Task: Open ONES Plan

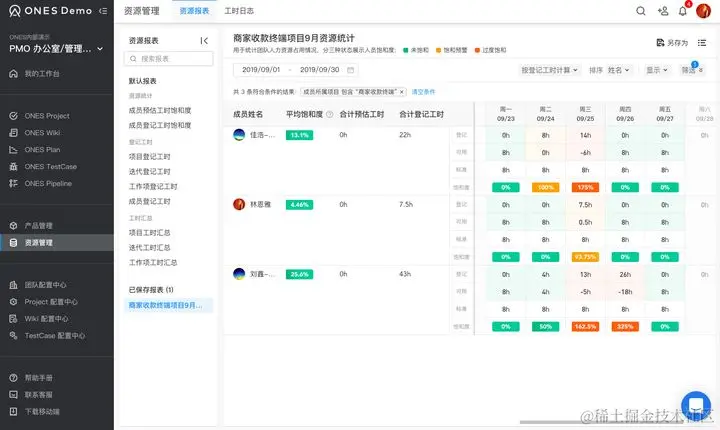Action: tap(42, 150)
